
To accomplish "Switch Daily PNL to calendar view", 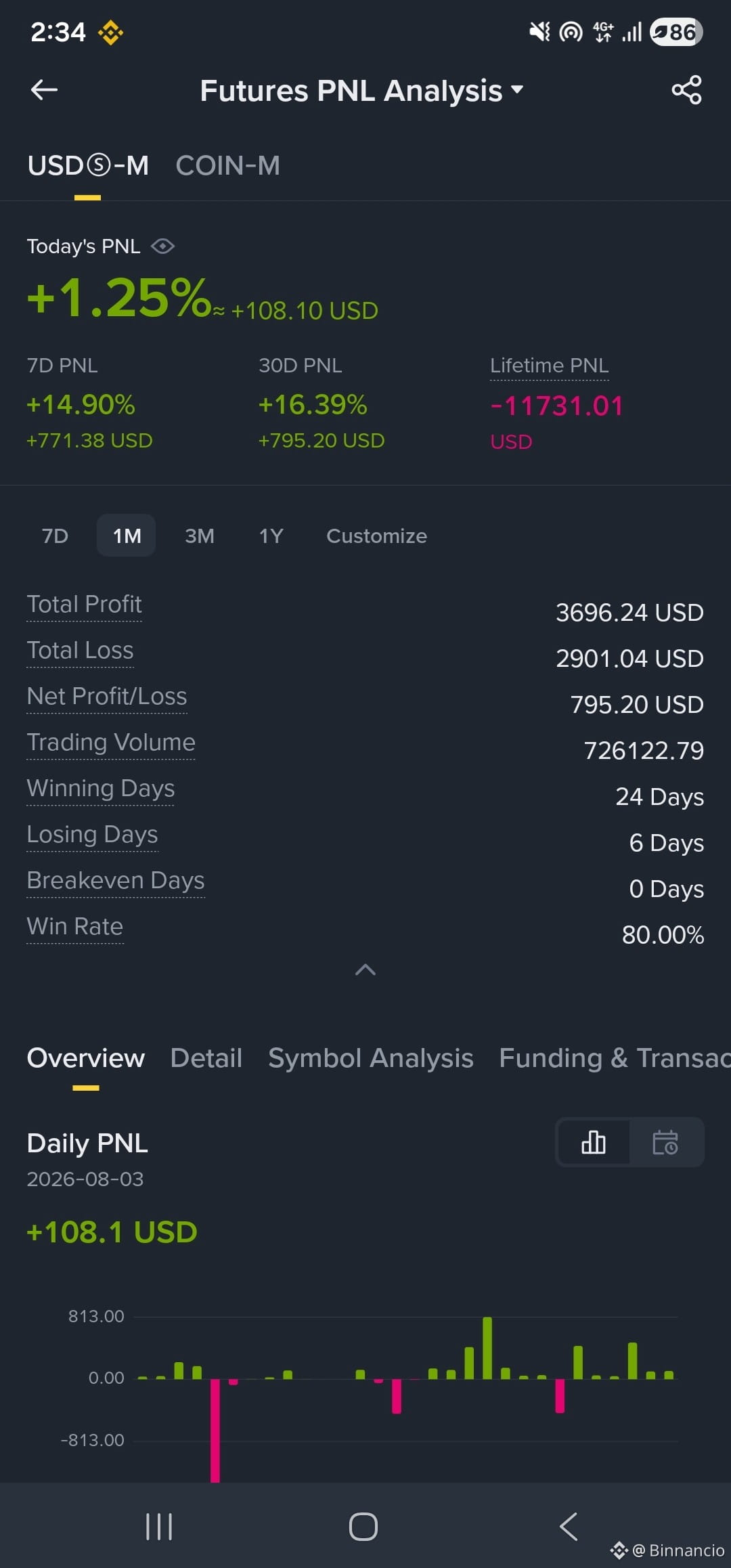I will click(x=665, y=1142).
